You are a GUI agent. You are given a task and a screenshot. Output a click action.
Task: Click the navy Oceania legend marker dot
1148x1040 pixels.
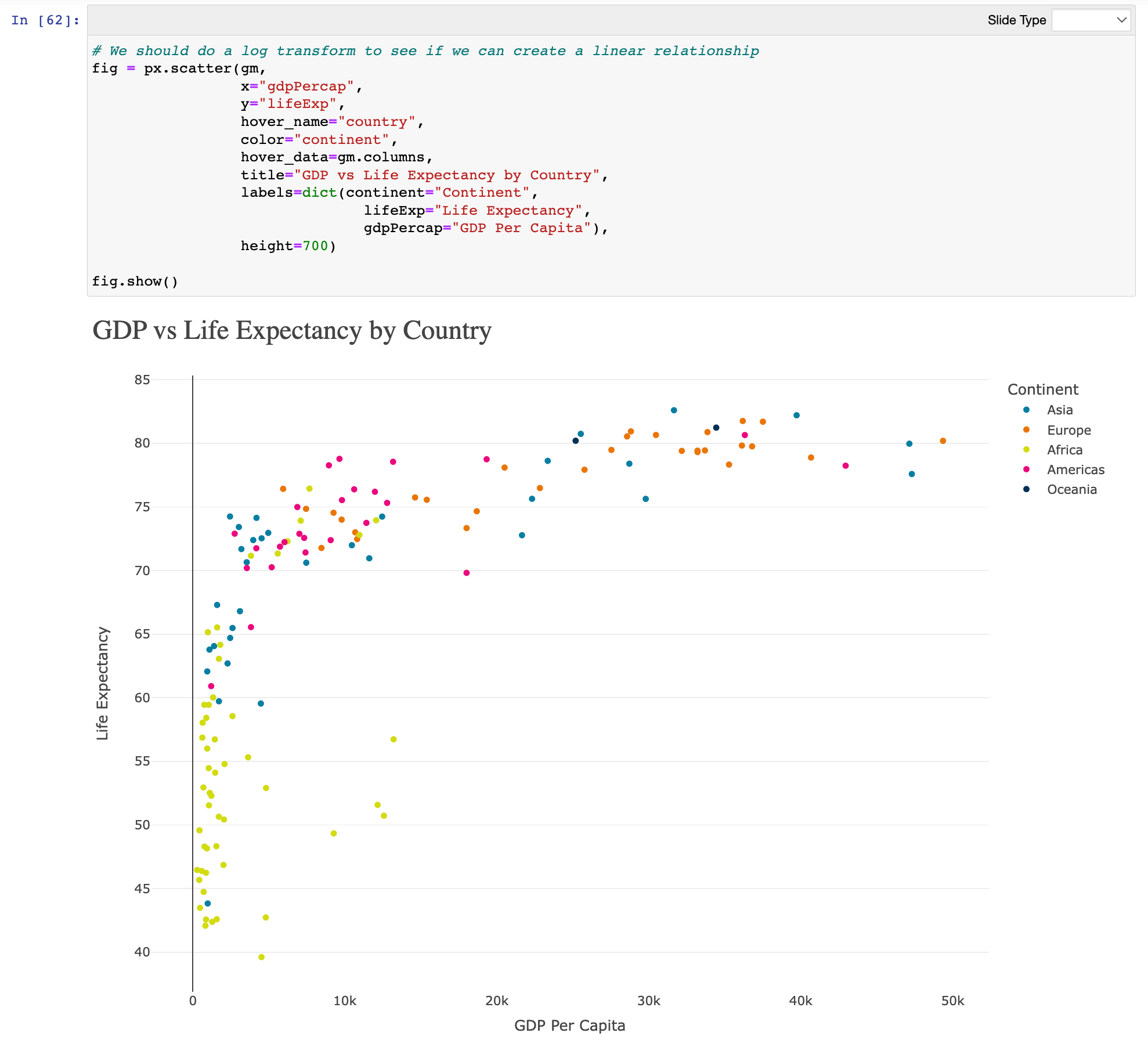[1026, 489]
